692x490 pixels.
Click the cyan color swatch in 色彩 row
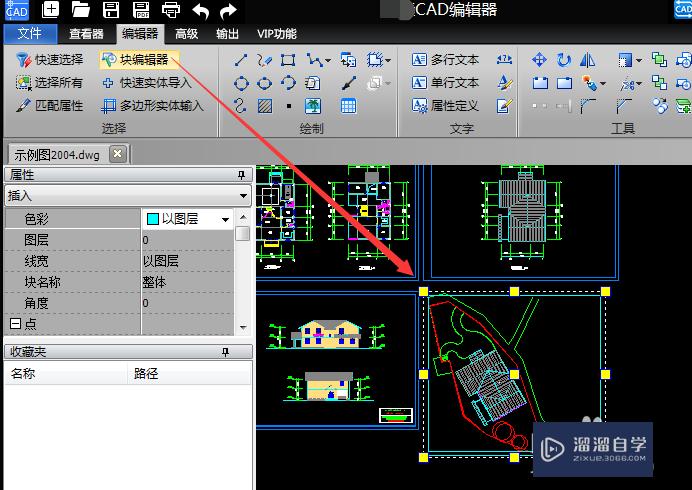coord(152,219)
